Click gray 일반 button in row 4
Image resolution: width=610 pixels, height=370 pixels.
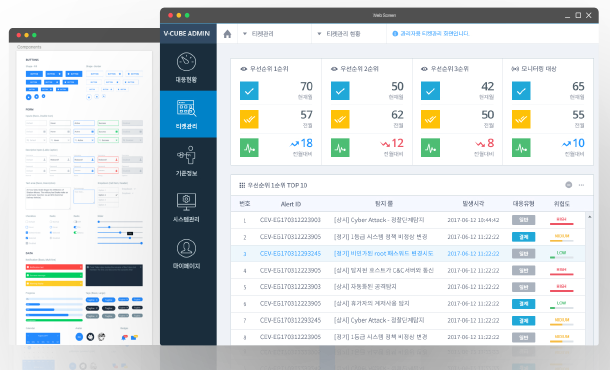523,270
